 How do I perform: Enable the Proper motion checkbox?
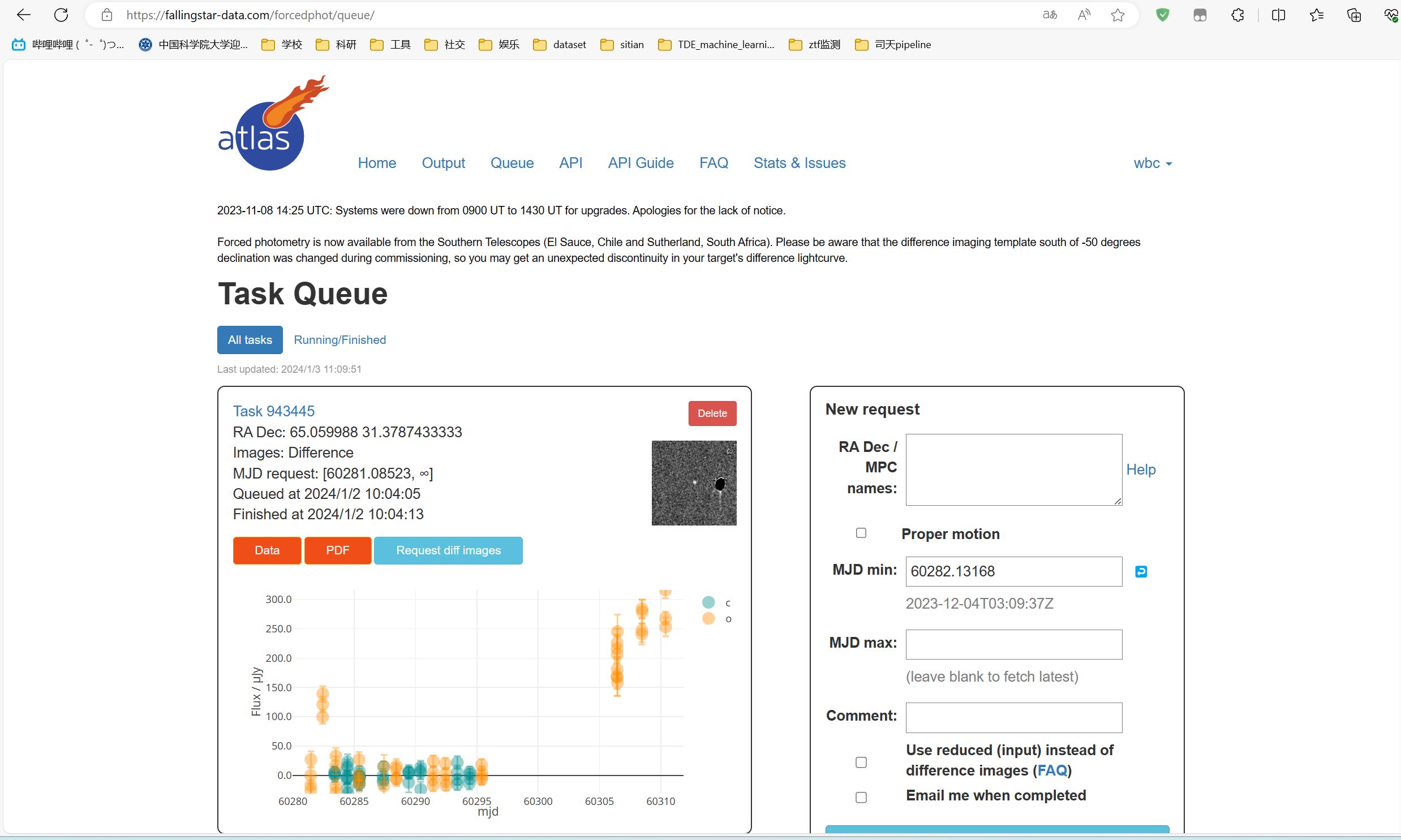pos(861,533)
